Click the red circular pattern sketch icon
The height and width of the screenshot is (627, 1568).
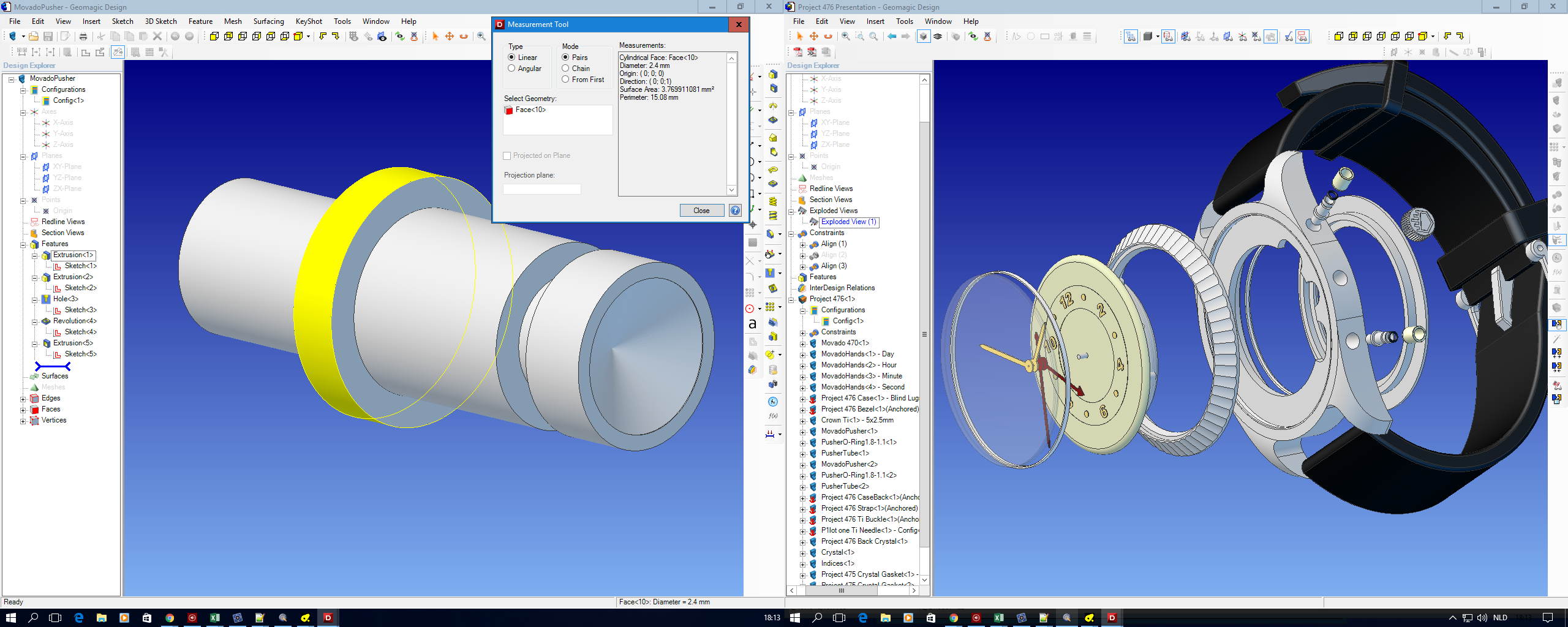(x=750, y=309)
